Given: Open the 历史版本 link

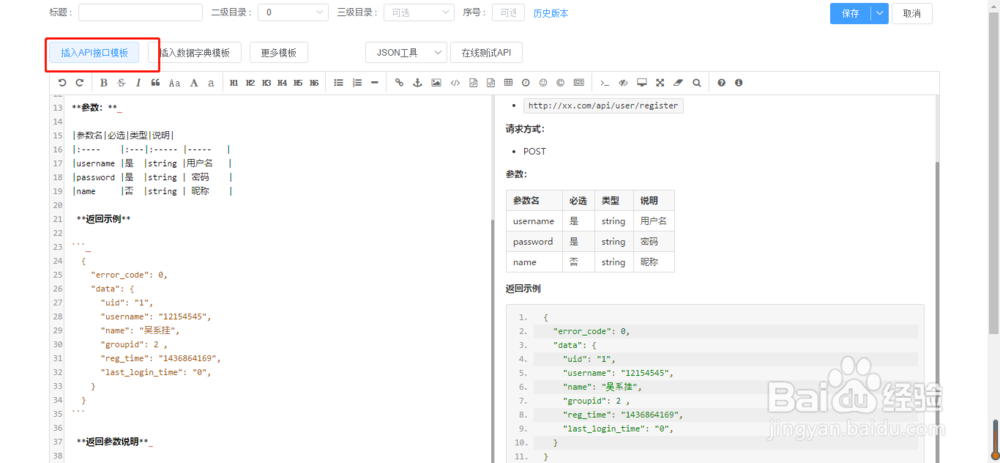Looking at the screenshot, I should (550, 13).
